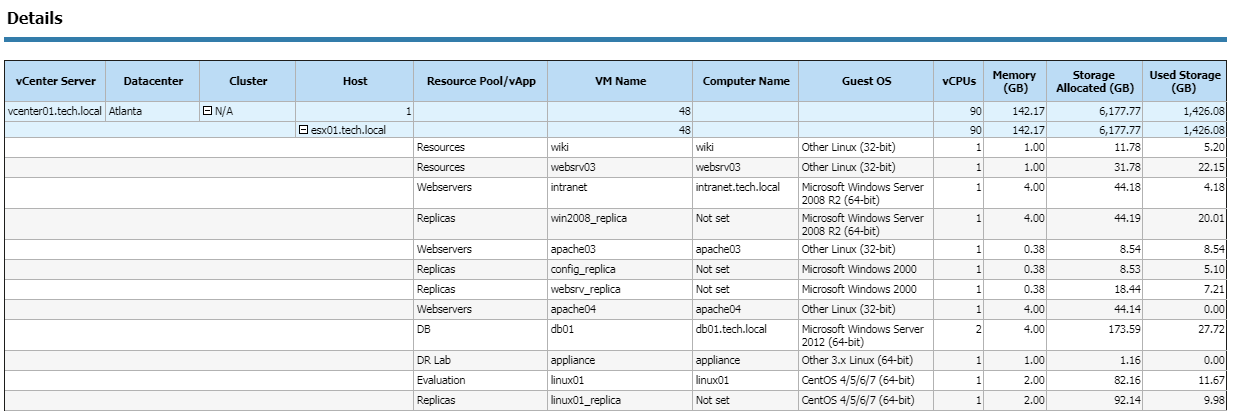Click the 92.14 storage allocated value
This screenshot has height=414, width=1234.
1125,400
